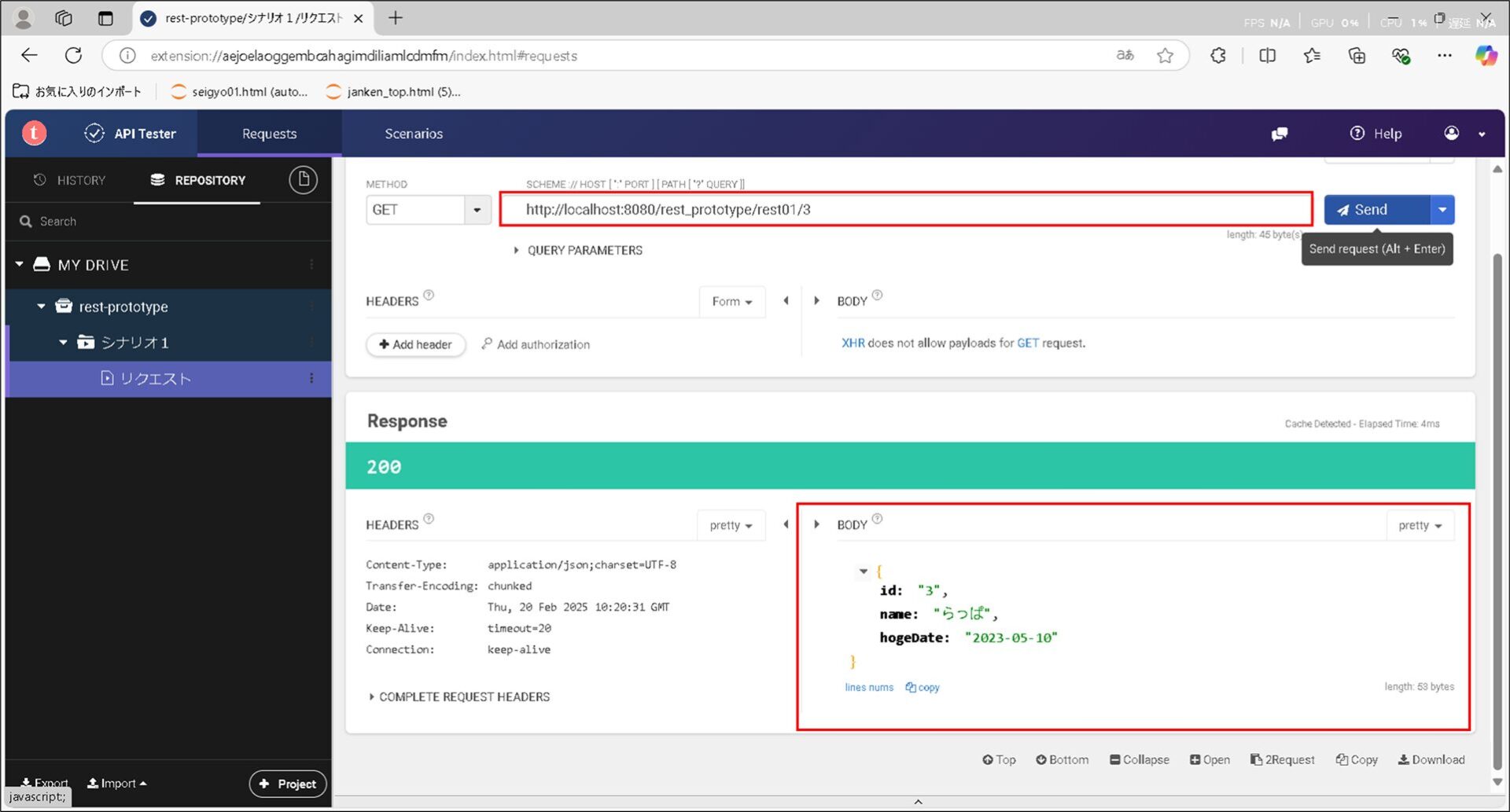
Task: Open browser Extensions icon
Action: (x=1218, y=55)
